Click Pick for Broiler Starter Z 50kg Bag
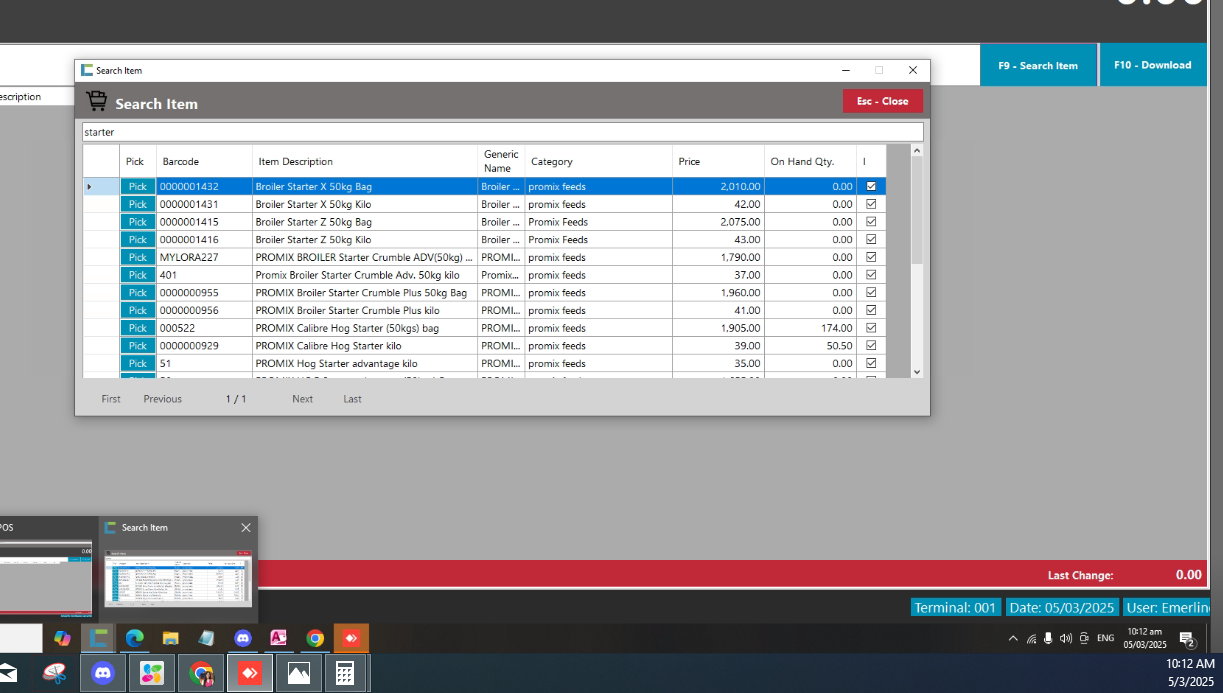This screenshot has width=1223, height=693. 138,222
